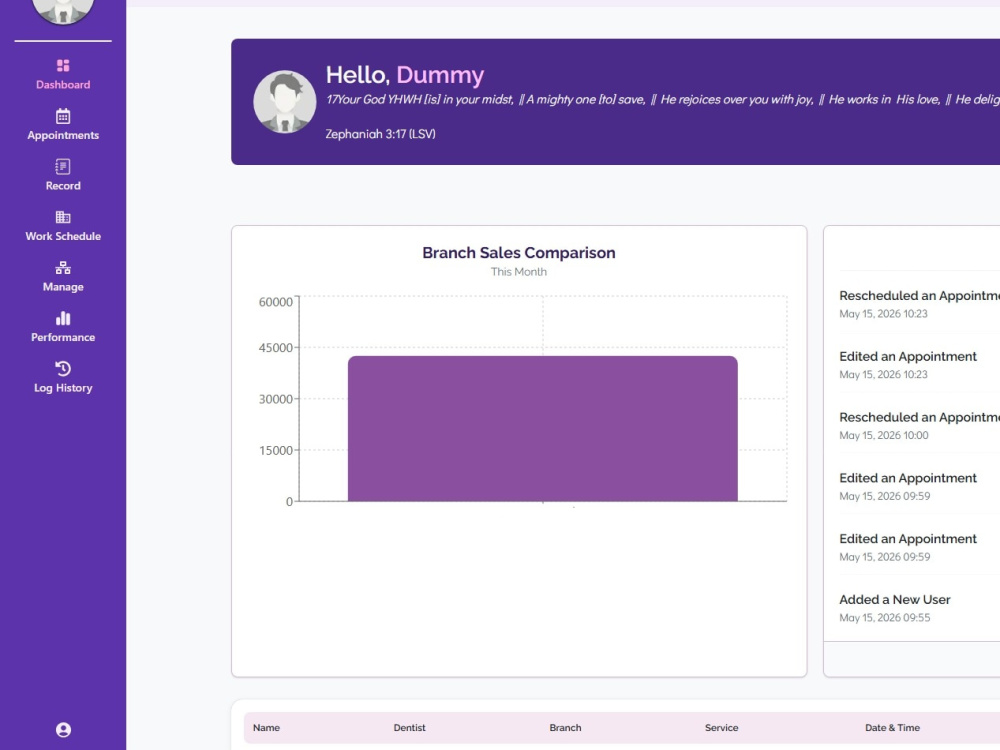This screenshot has height=750, width=1000.
Task: Select the Rescheduled entry dated 10:23
Action: point(919,304)
